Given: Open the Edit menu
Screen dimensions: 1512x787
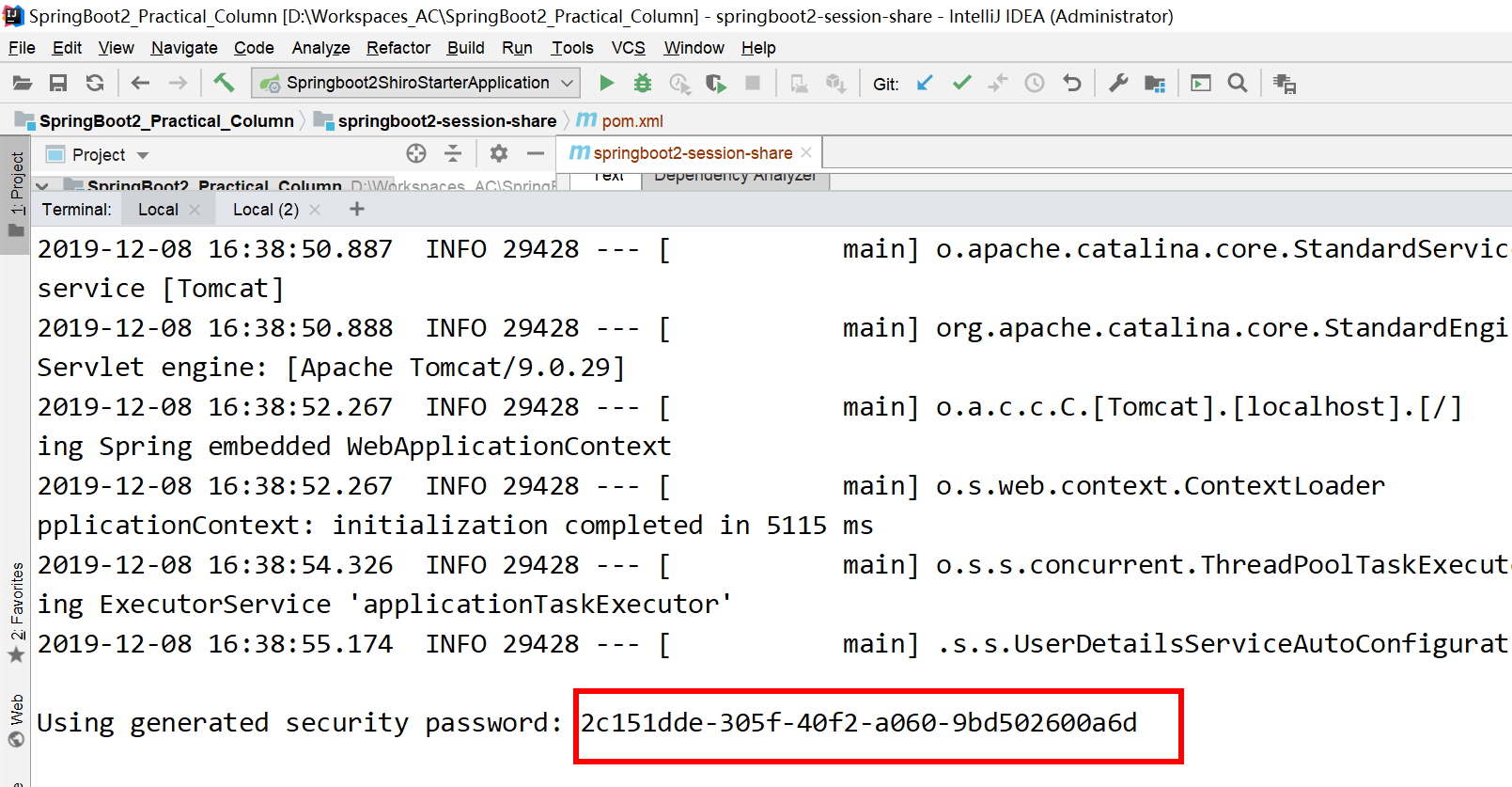Looking at the screenshot, I should [x=67, y=48].
